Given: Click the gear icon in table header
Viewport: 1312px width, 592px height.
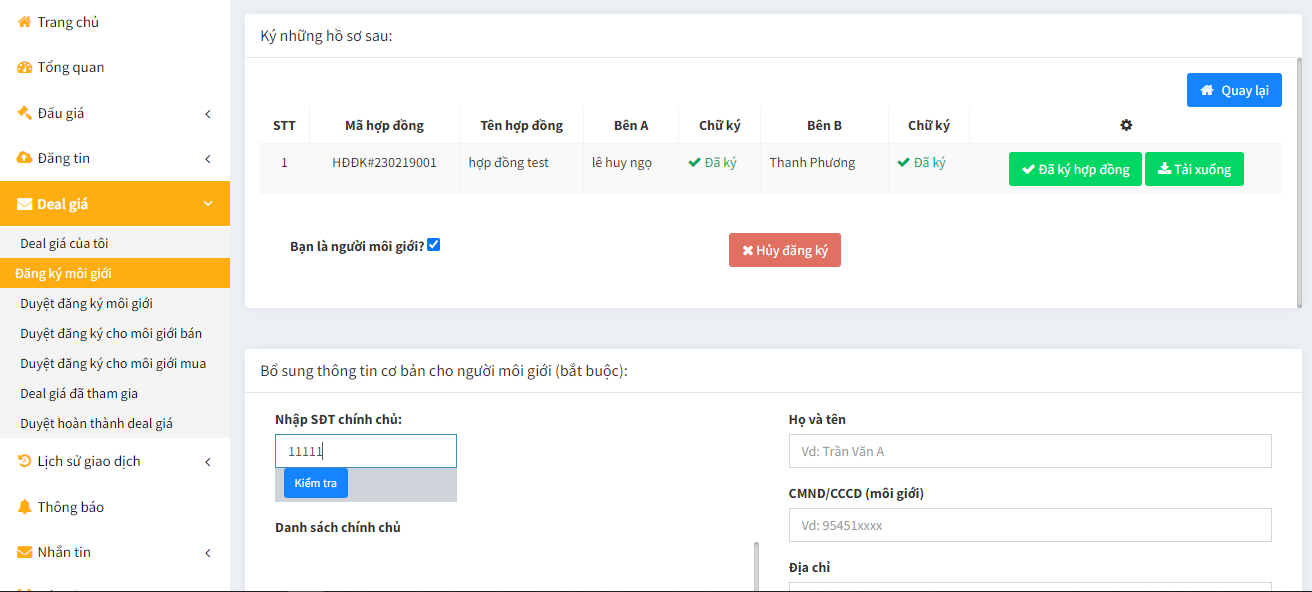Looking at the screenshot, I should pyautogui.click(x=1126, y=125).
